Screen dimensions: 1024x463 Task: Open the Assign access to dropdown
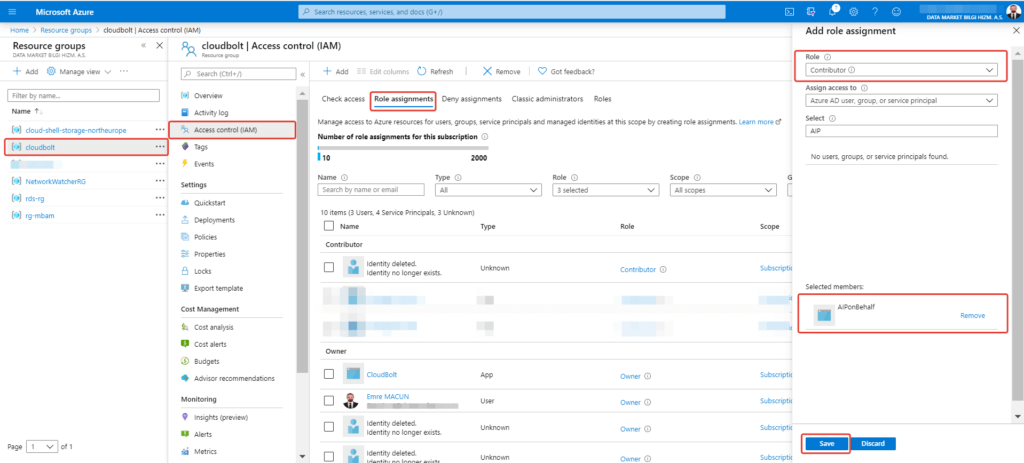(901, 101)
